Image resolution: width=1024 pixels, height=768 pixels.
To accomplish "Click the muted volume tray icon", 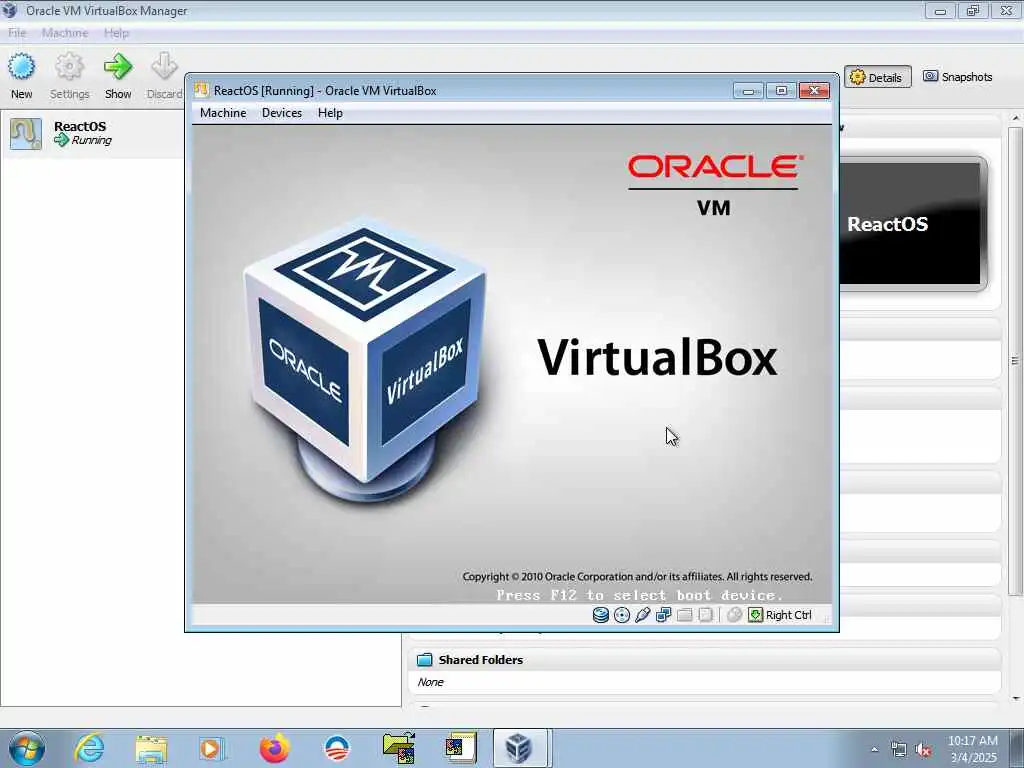I will [923, 750].
